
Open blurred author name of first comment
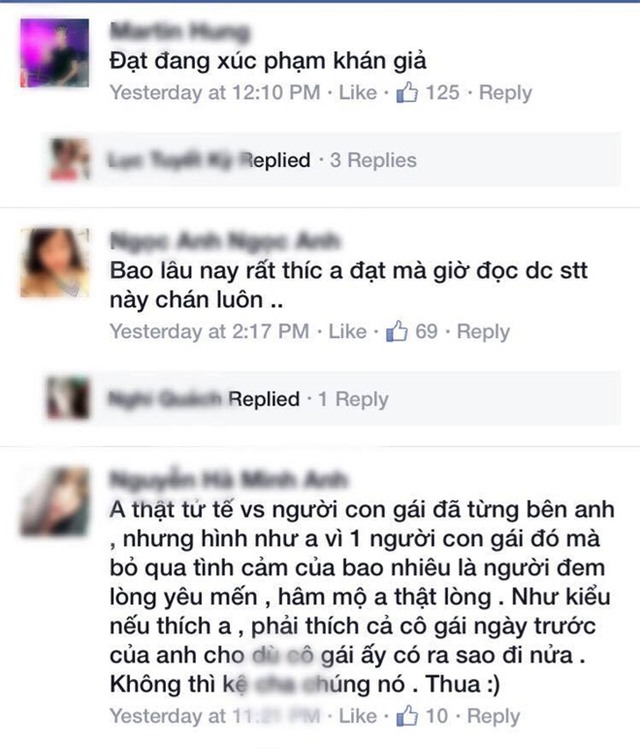(x=180, y=31)
